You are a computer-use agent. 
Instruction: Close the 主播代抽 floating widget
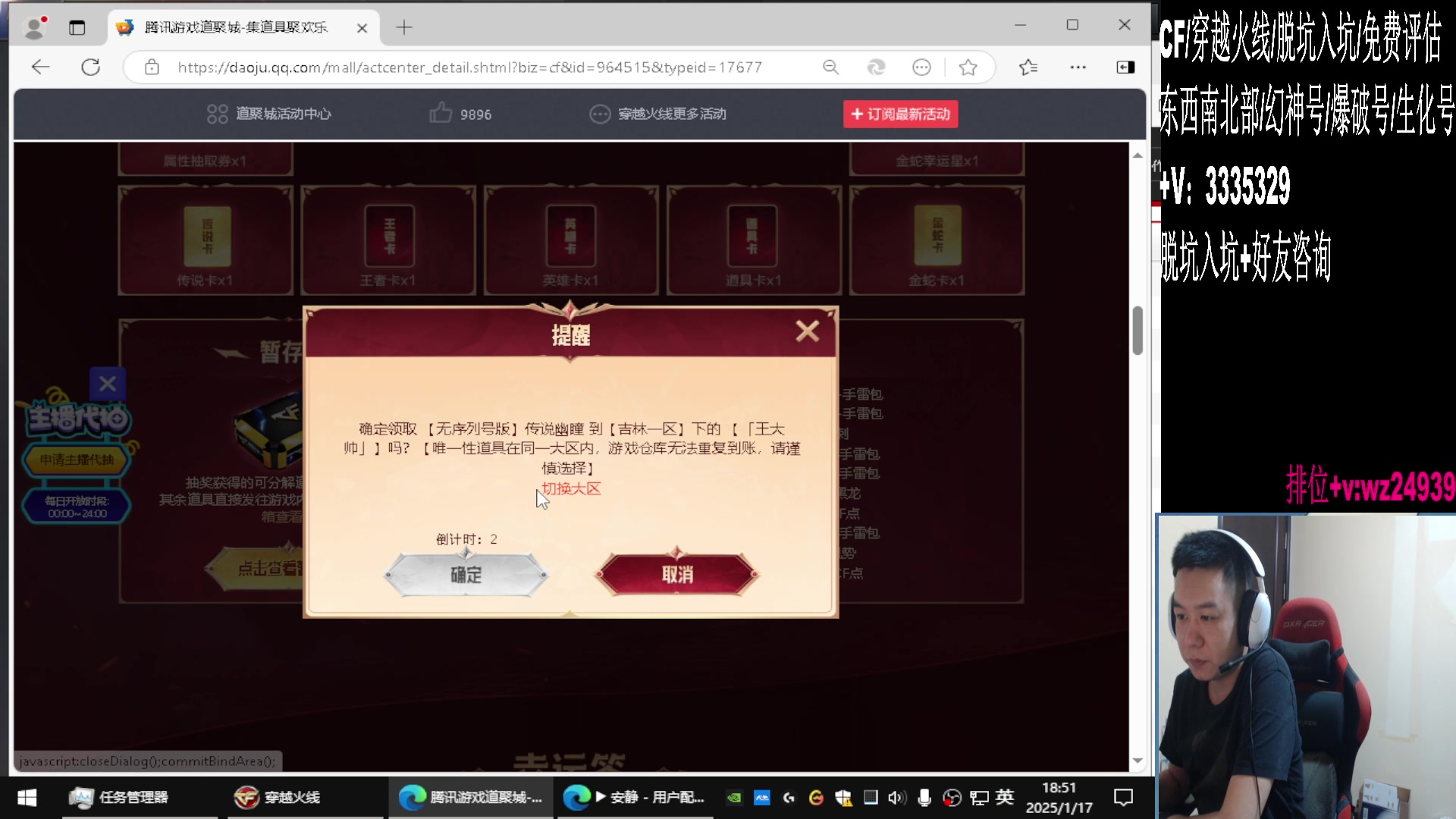coord(108,384)
